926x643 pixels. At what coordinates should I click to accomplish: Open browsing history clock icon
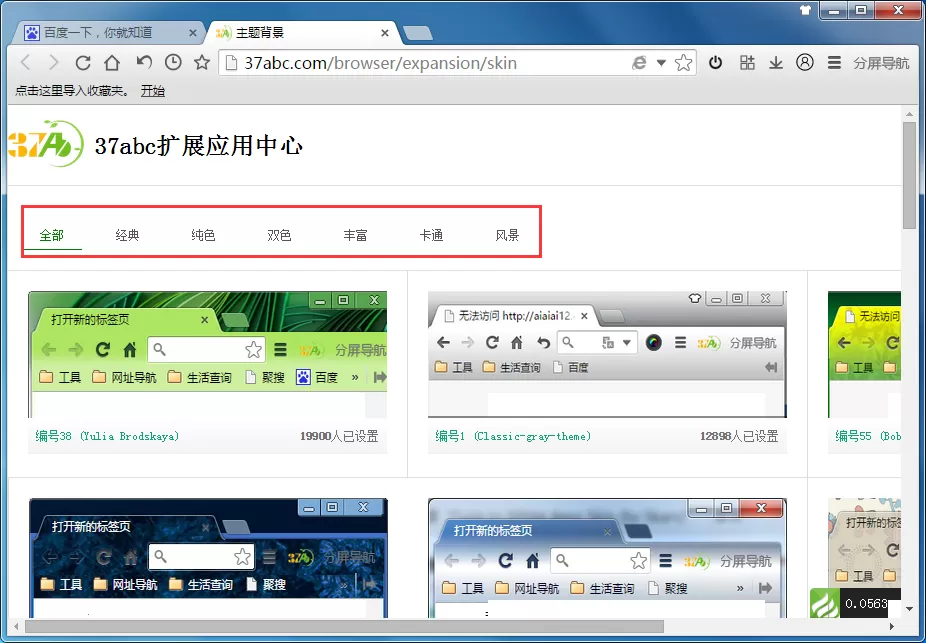coord(173,61)
